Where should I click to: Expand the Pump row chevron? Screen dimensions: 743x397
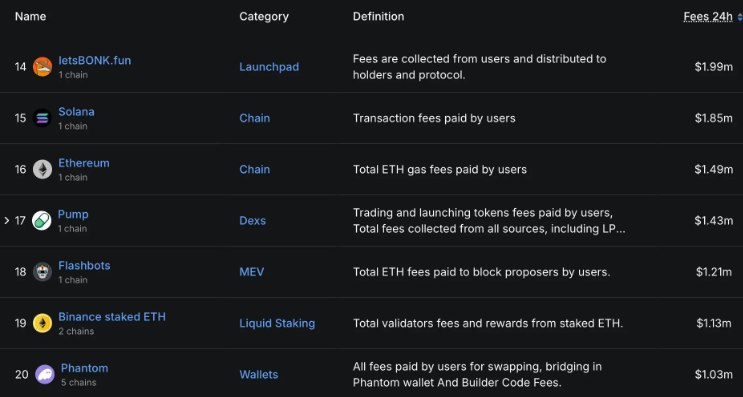pos(7,221)
